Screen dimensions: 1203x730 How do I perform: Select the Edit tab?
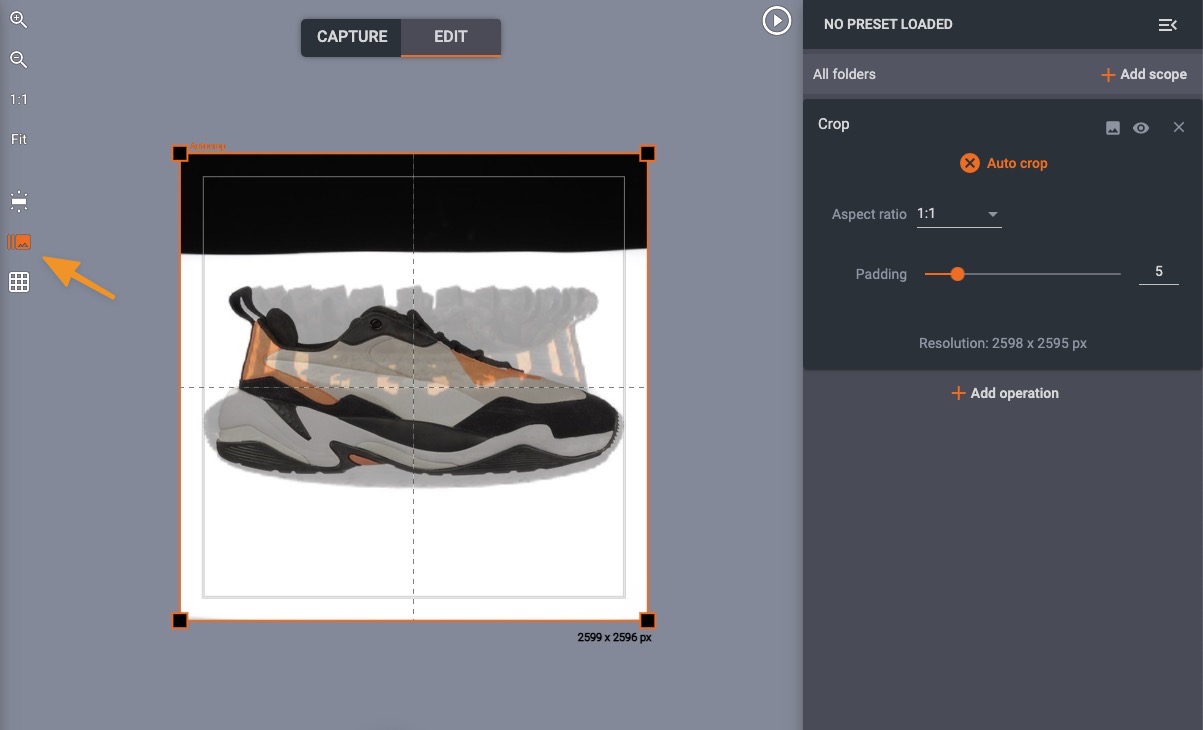(450, 36)
